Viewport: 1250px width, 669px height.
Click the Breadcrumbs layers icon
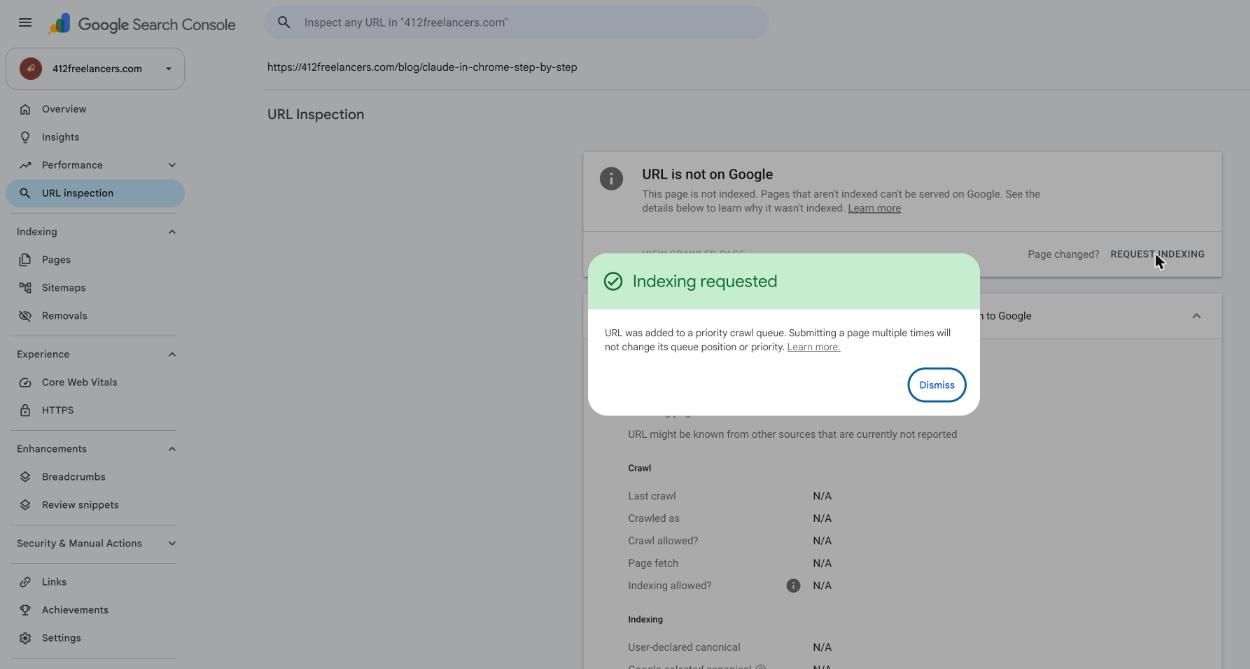(x=25, y=477)
